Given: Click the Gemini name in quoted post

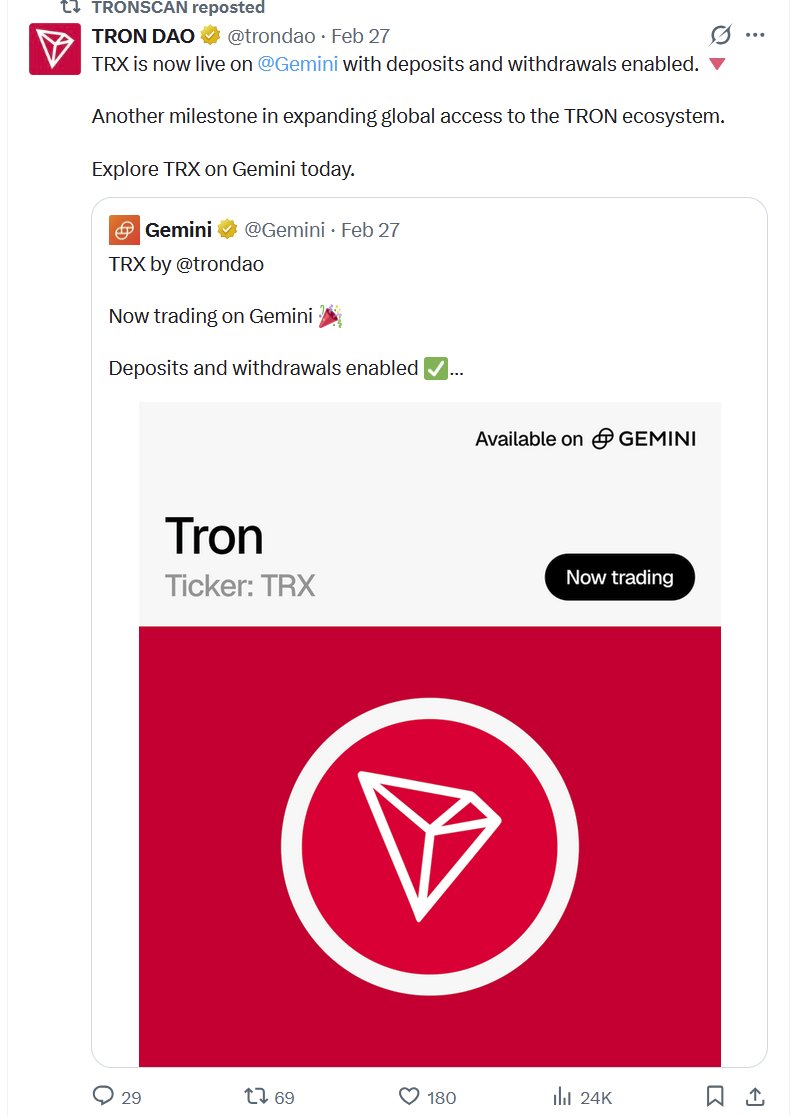Looking at the screenshot, I should click(x=178, y=230).
